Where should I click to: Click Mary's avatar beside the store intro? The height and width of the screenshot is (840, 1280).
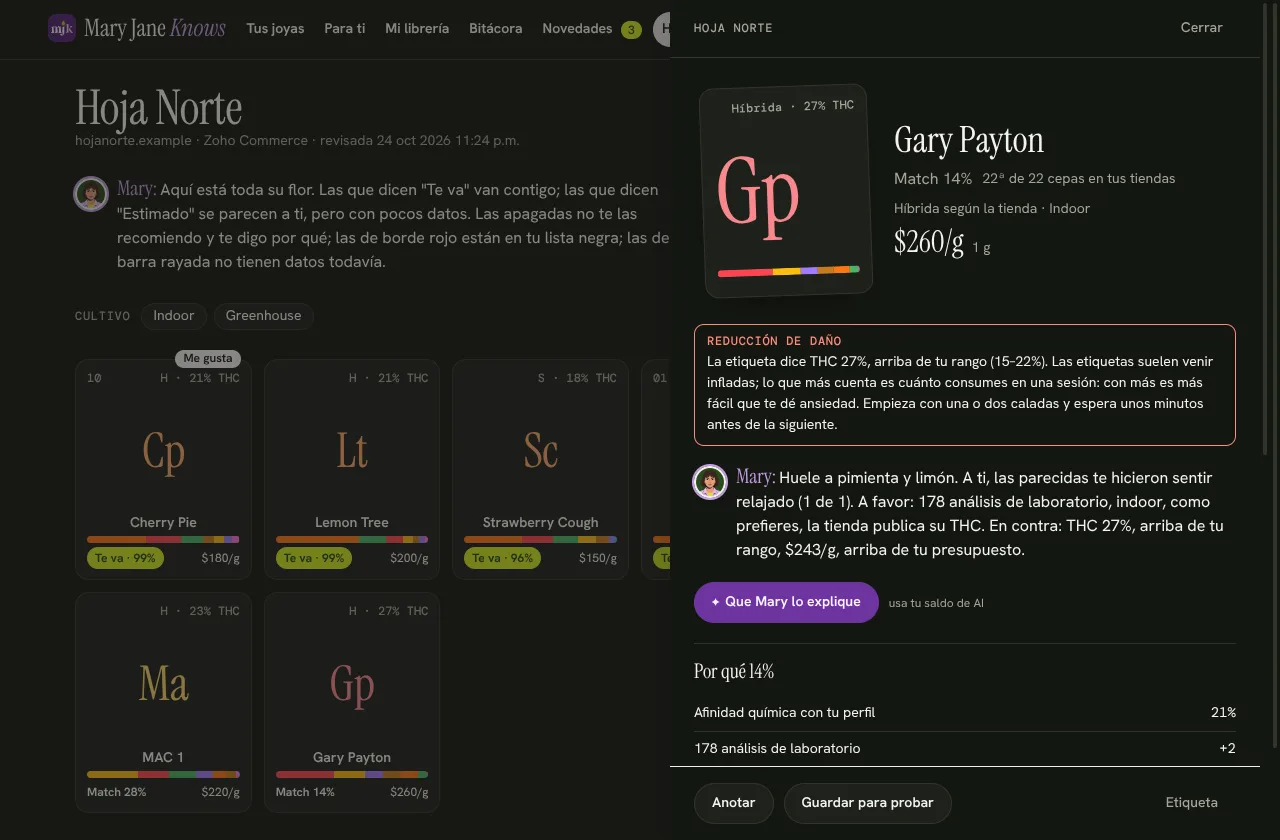91,194
